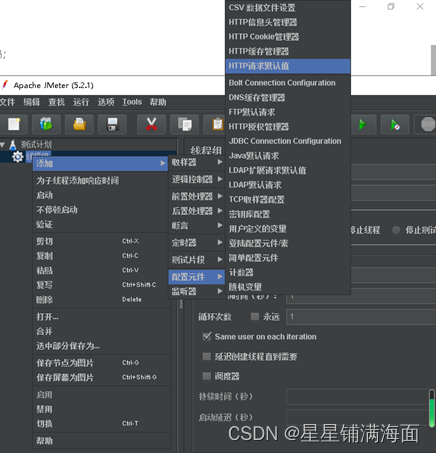
Task: Click the 持续时间（秒）input field
Action: point(359,397)
